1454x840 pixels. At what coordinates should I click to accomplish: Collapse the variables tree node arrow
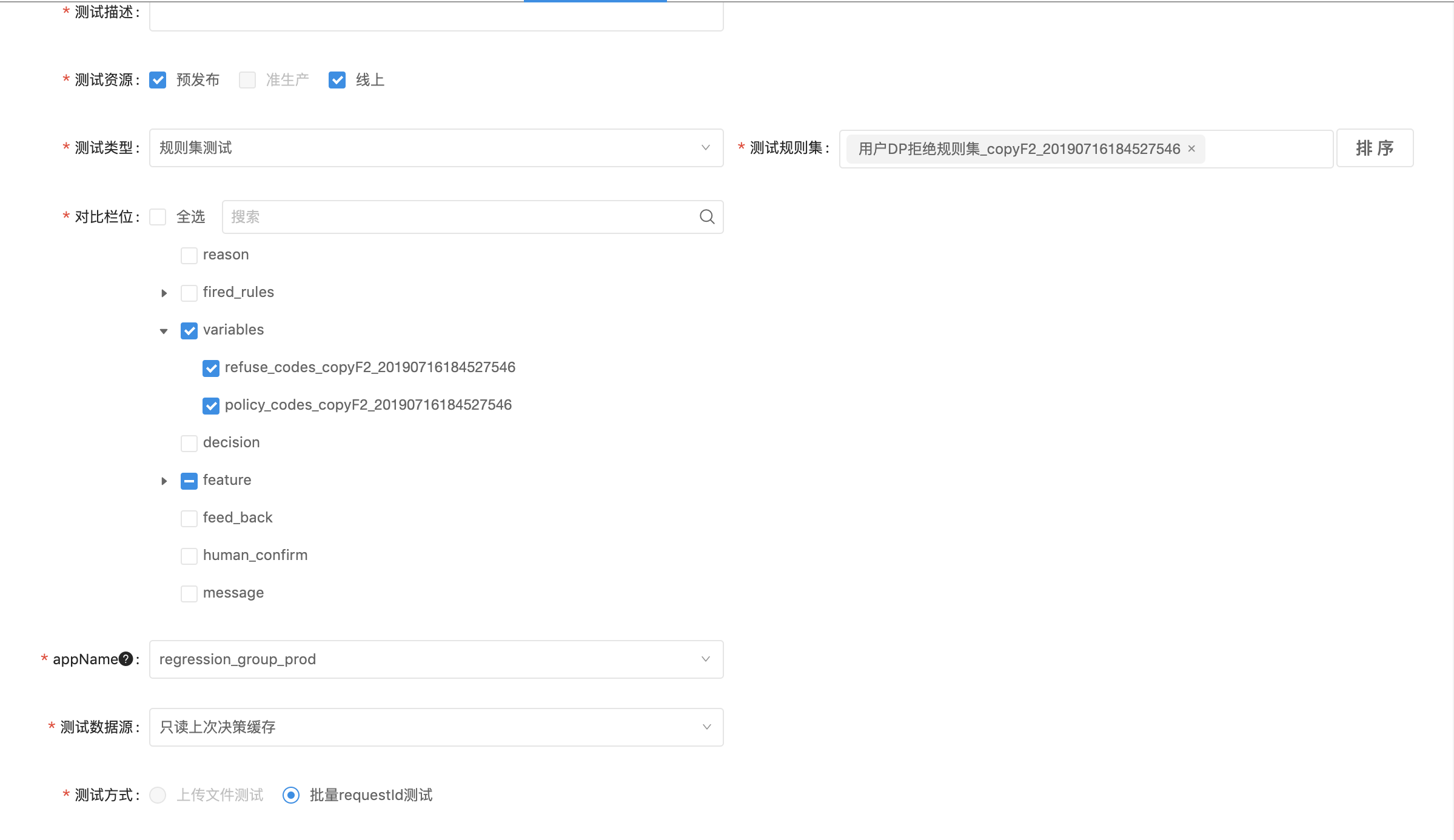point(164,331)
